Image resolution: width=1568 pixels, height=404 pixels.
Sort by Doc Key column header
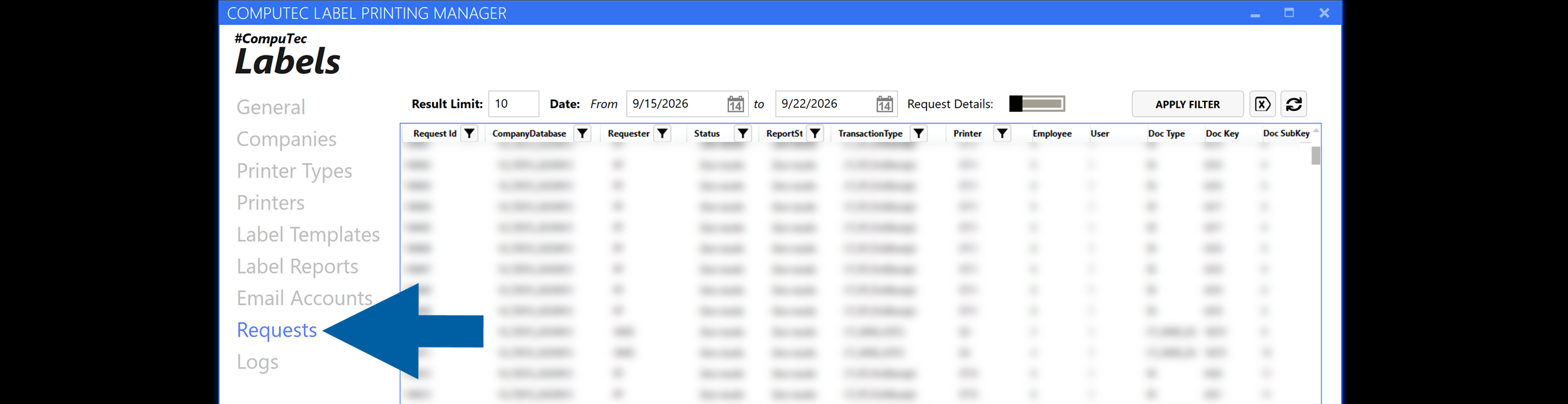[1222, 134]
